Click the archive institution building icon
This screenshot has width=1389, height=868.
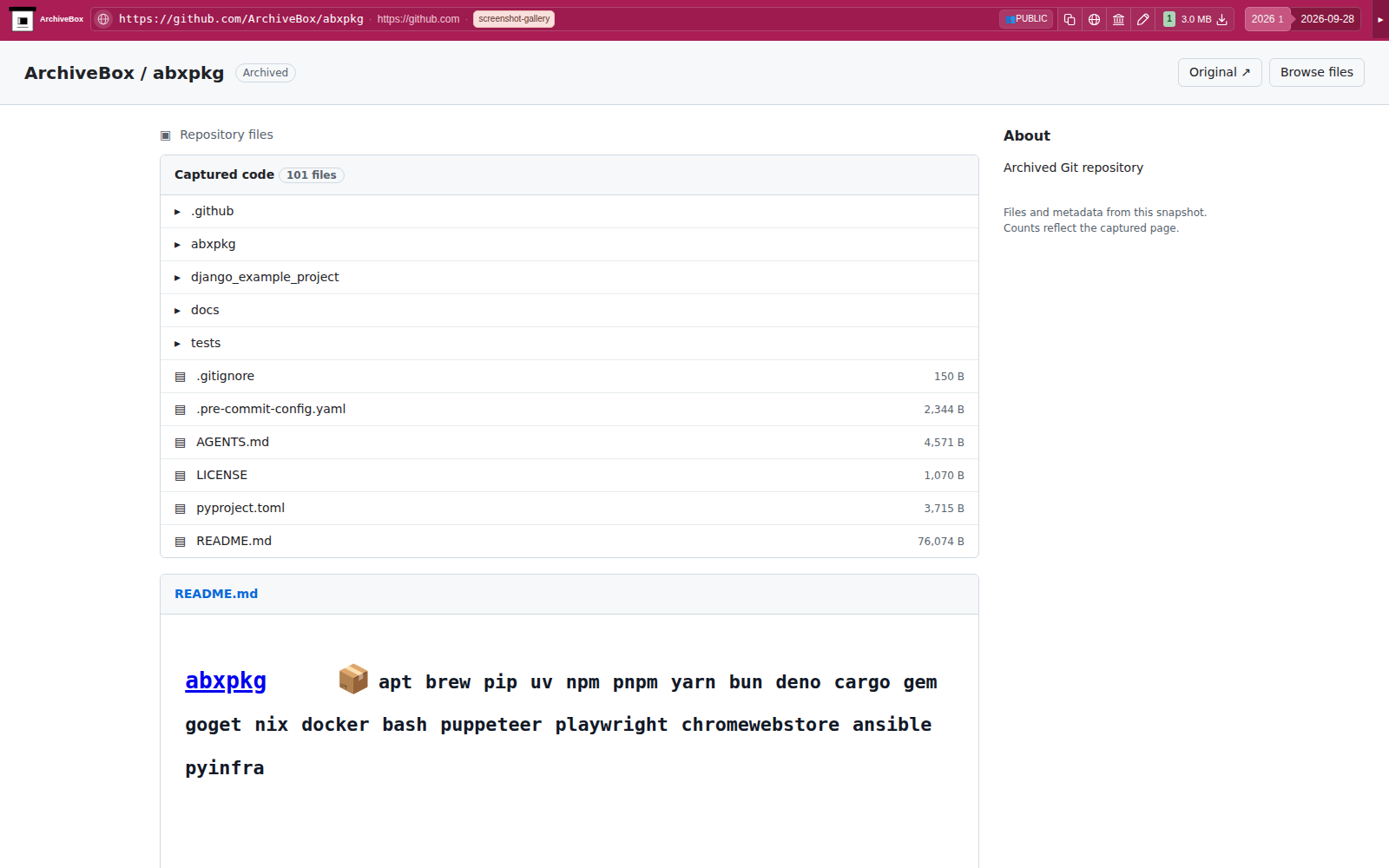pos(1118,19)
